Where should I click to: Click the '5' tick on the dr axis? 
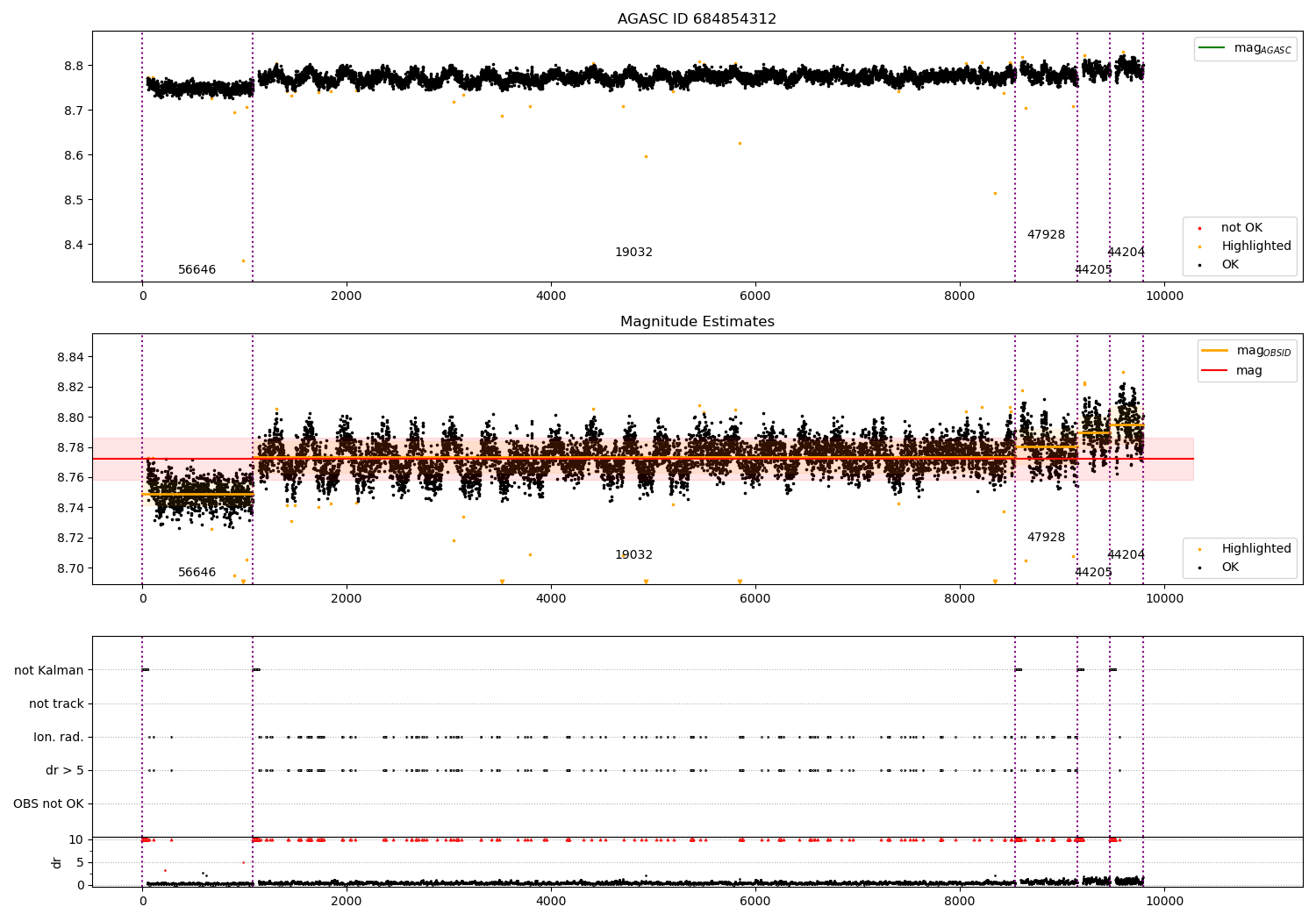[x=80, y=862]
